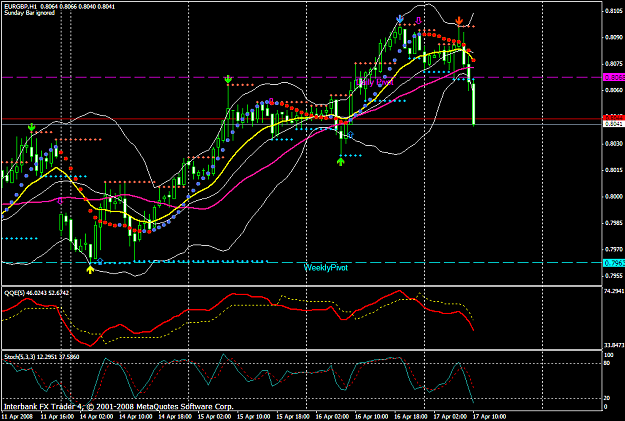Select the orange down arrow signal near 17 Apr
Viewport: 625px width, 421px height.
459,20
